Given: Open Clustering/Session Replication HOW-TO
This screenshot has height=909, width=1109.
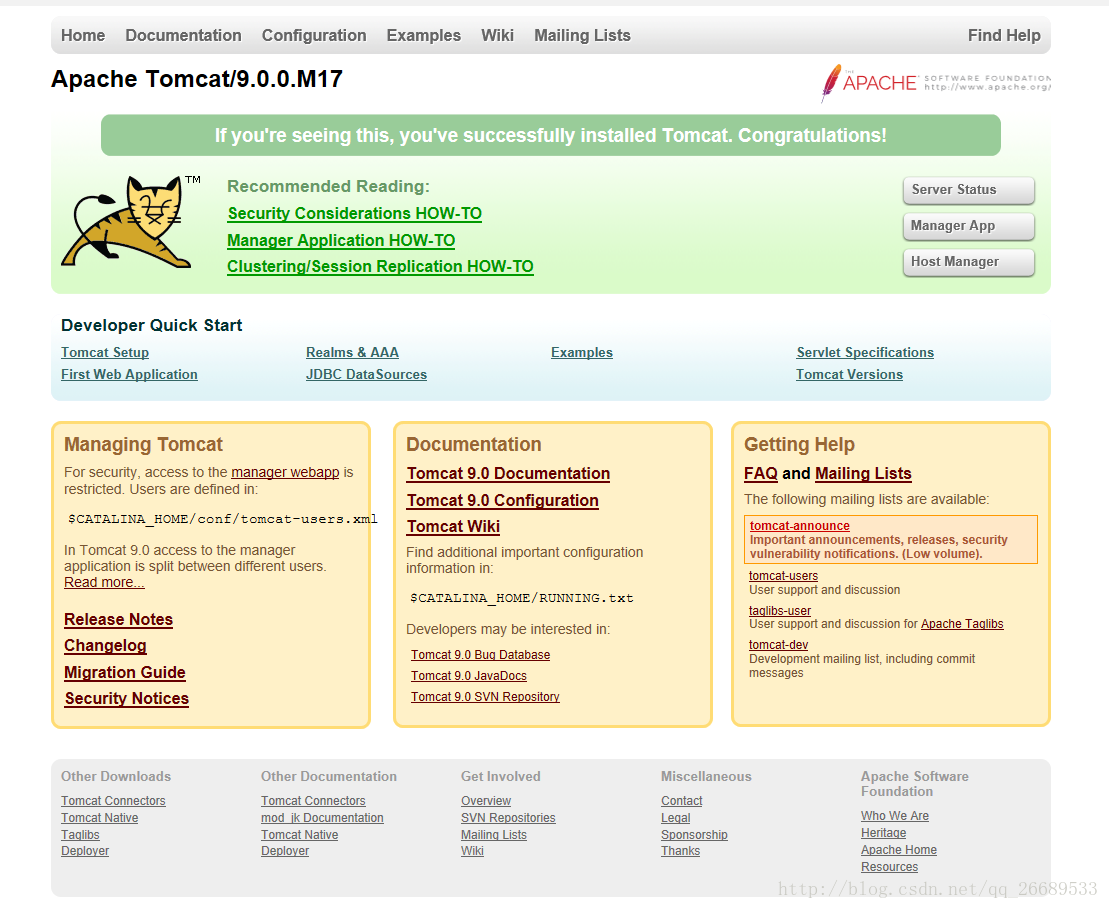Looking at the screenshot, I should [x=380, y=267].
